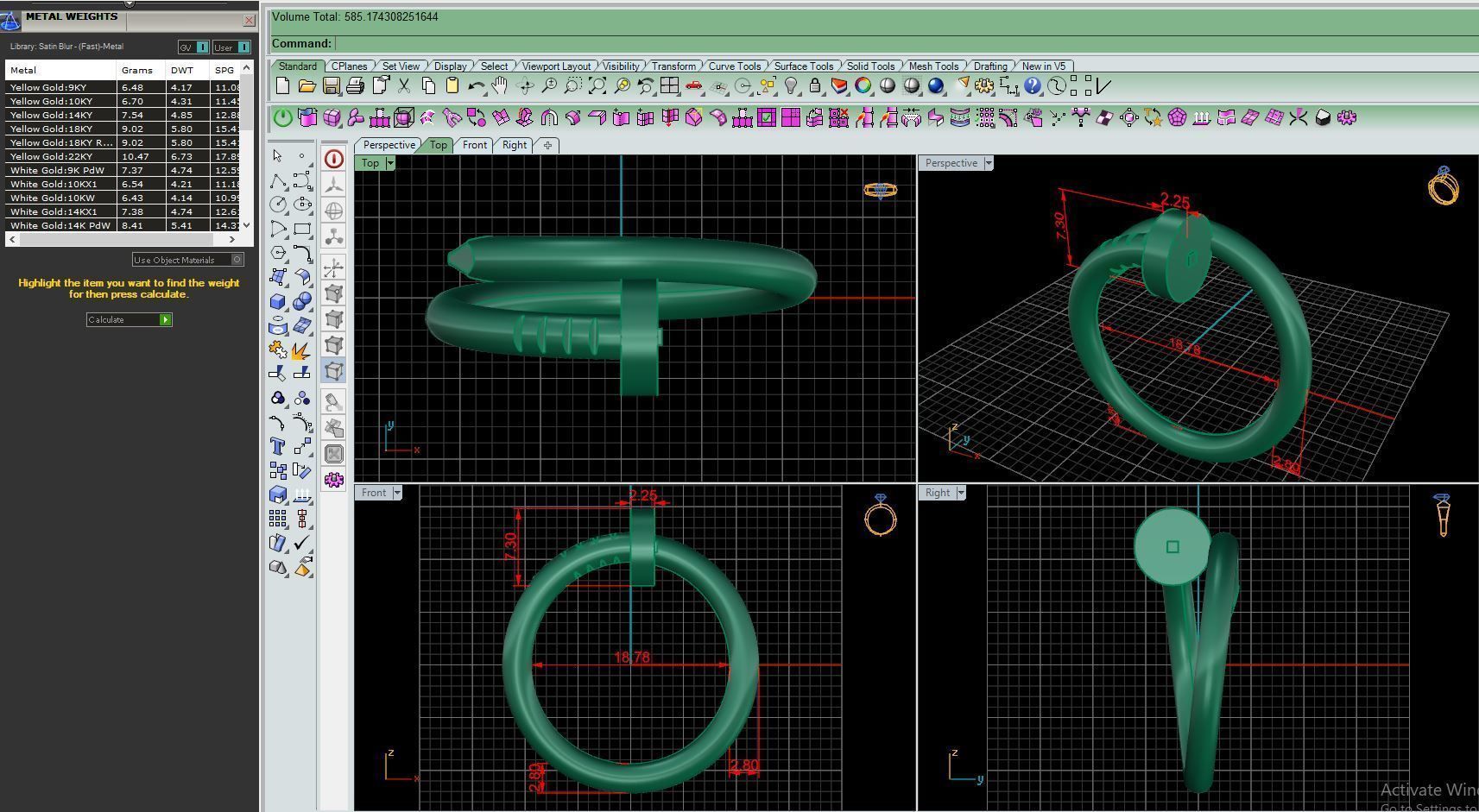1479x812 pixels.
Task: Select the Polyline tool
Action: pos(278,180)
